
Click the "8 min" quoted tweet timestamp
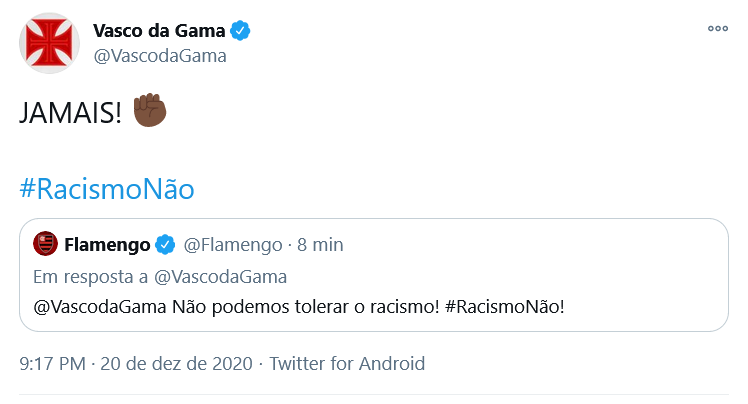322,245
